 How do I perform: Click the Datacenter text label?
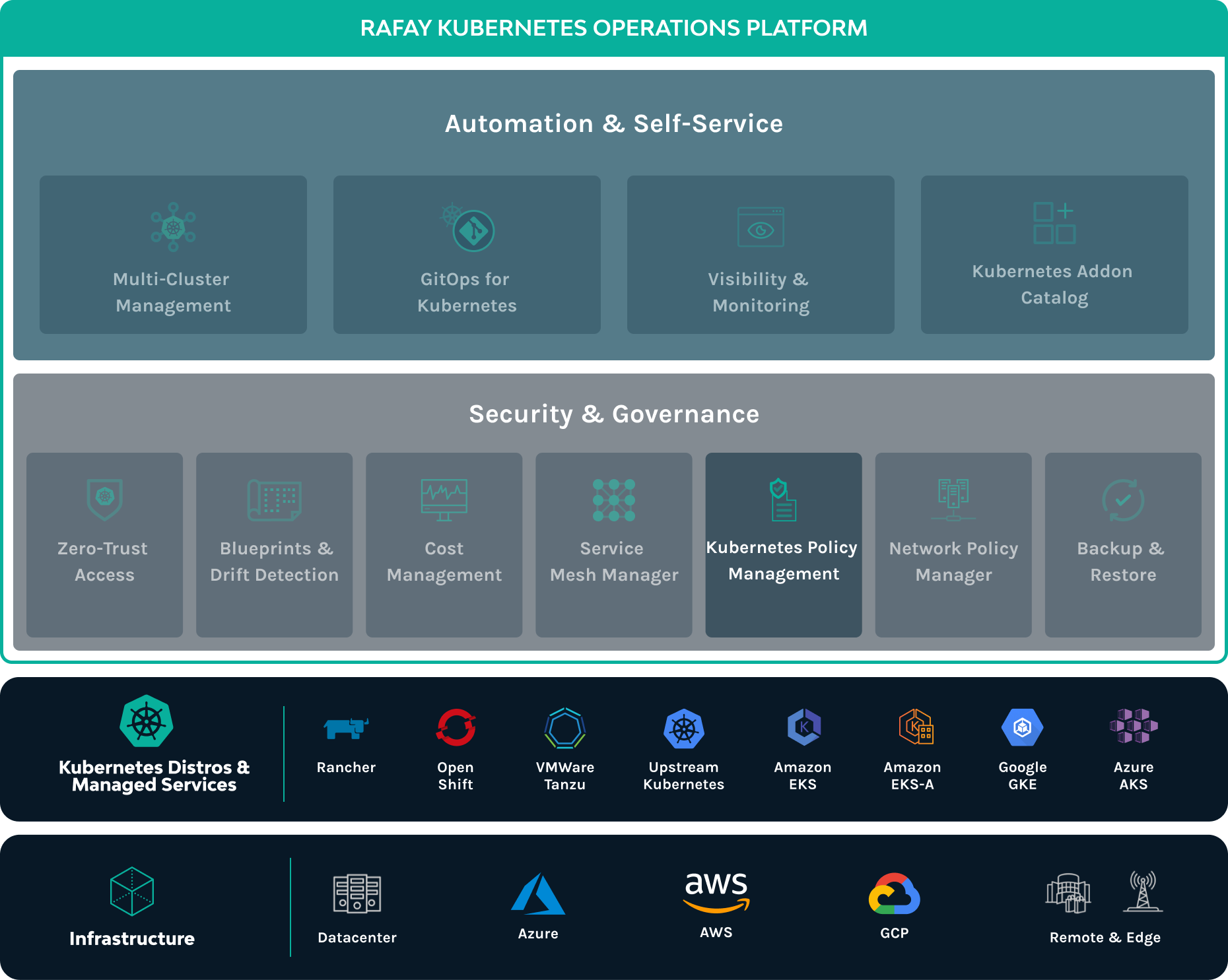(357, 938)
